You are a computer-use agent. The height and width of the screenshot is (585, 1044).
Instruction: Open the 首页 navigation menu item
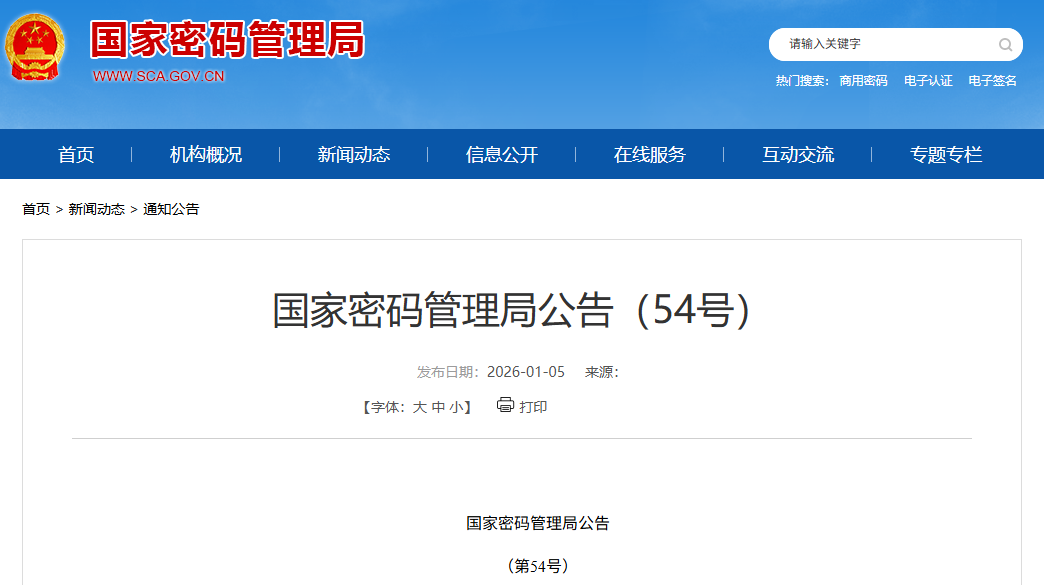tap(76, 154)
